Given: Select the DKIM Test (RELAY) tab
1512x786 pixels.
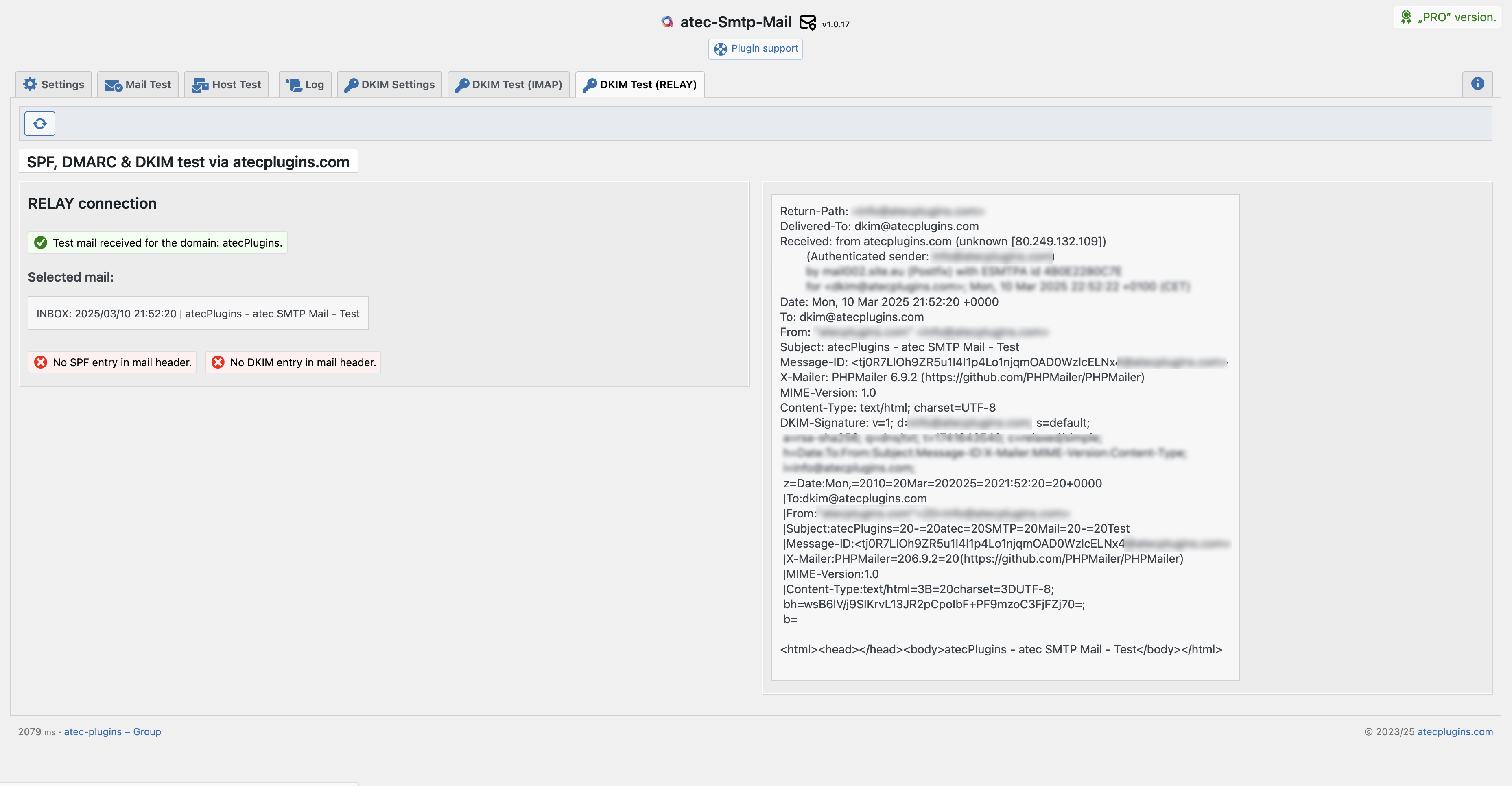Looking at the screenshot, I should coord(640,85).
